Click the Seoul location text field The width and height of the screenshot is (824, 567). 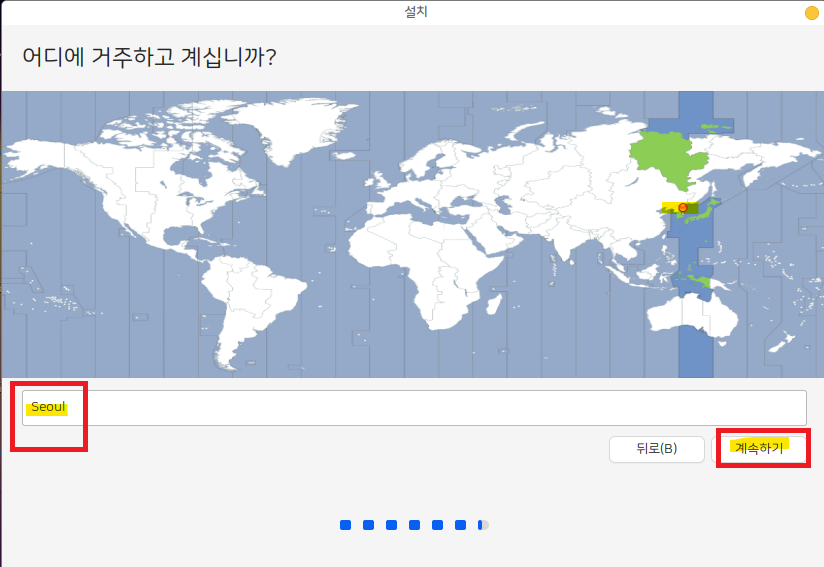(414, 408)
